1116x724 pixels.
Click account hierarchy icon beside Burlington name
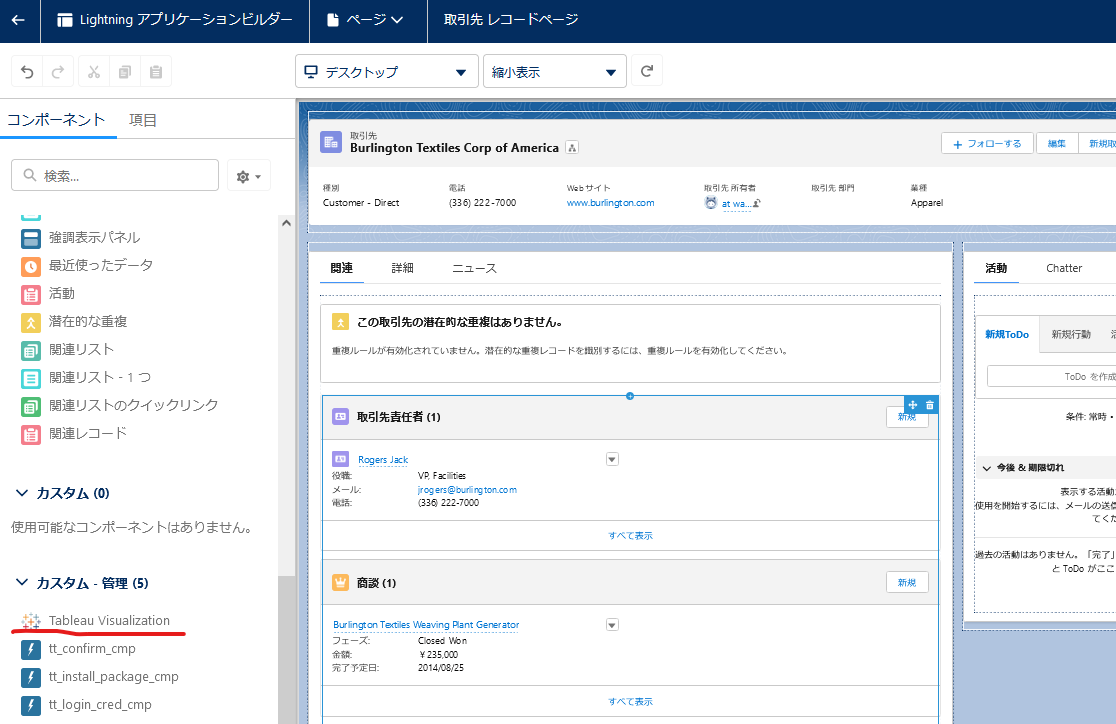pos(572,147)
